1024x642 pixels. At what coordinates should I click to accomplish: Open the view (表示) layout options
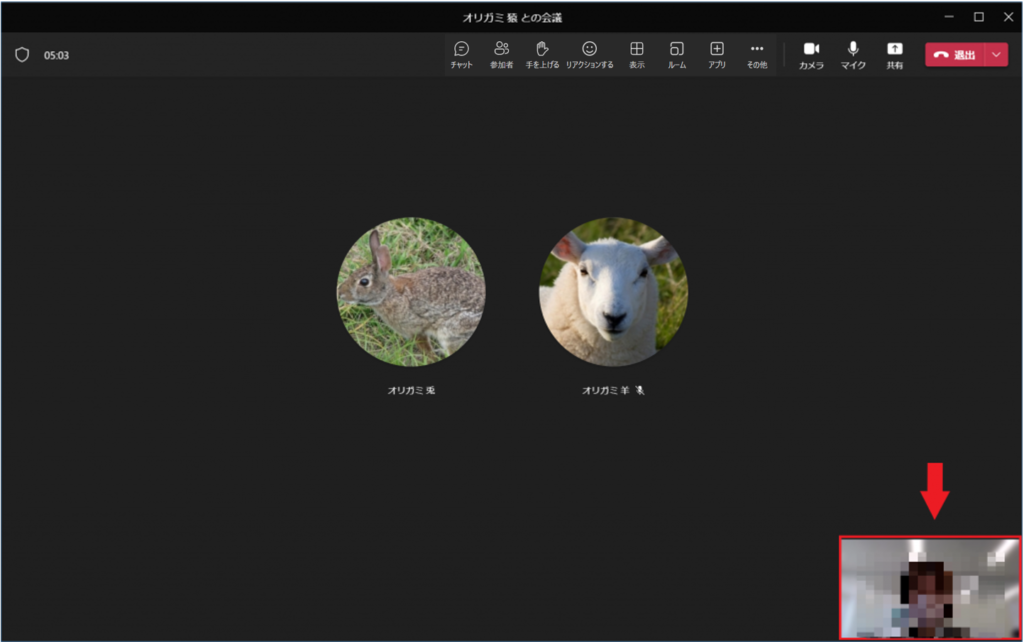point(636,54)
